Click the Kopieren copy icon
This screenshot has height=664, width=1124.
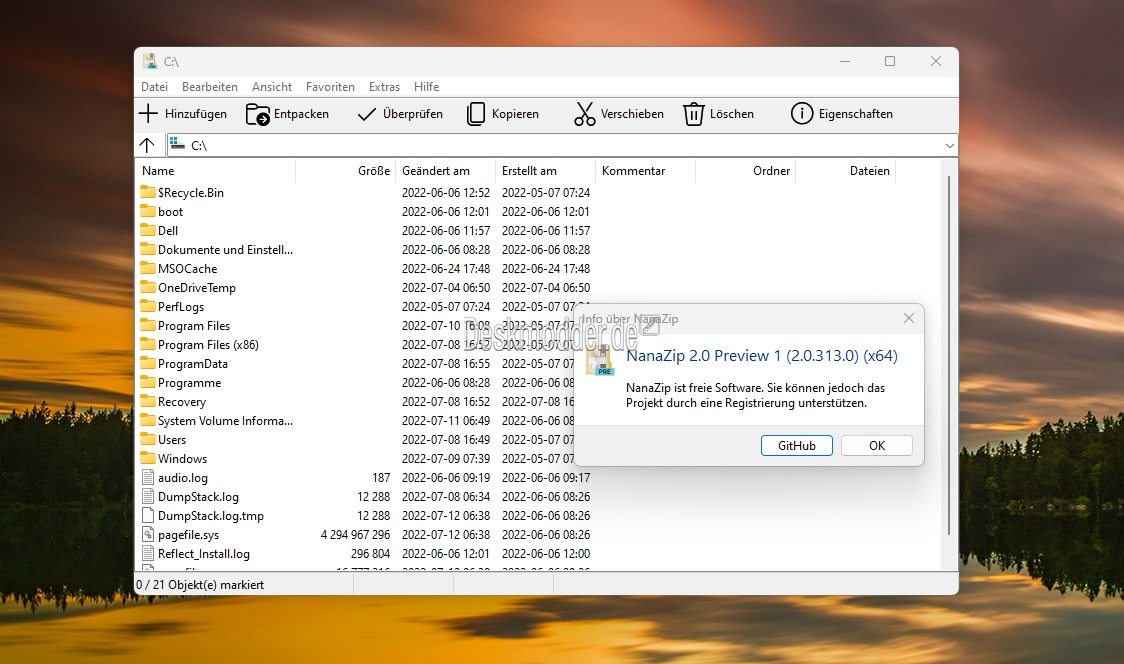[x=476, y=114]
